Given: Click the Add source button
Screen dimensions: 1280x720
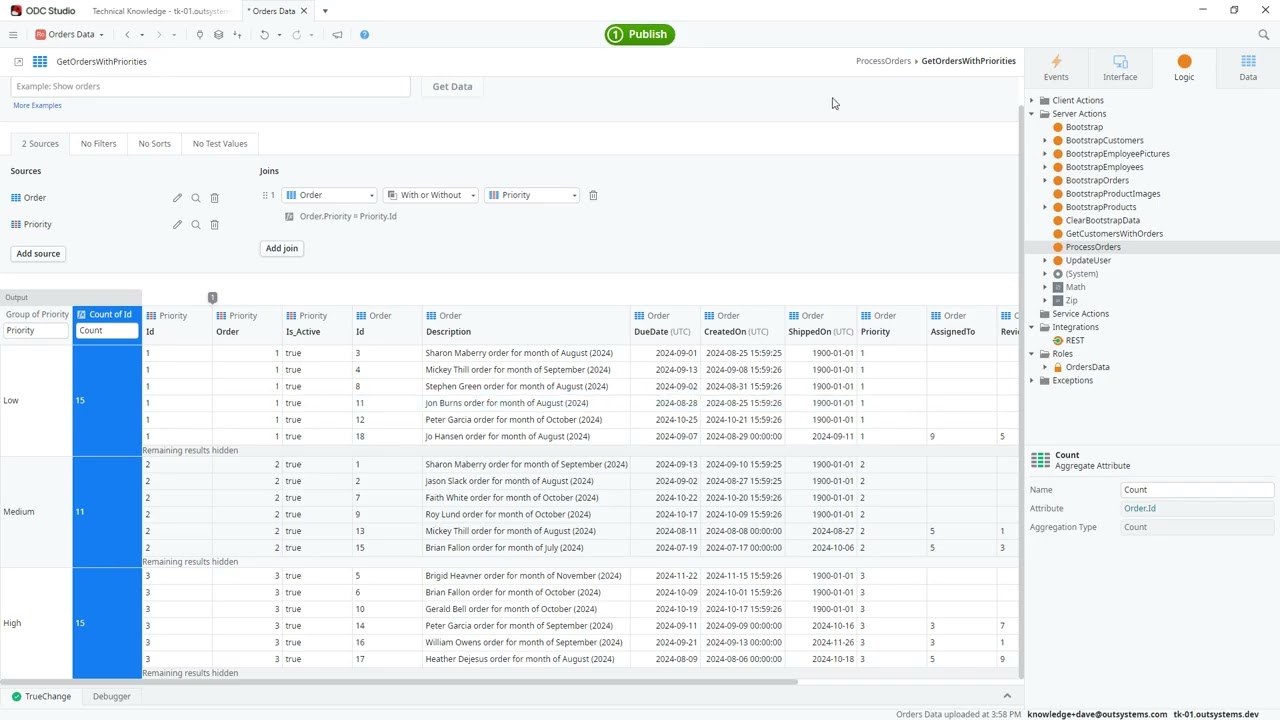Looking at the screenshot, I should click(38, 254).
